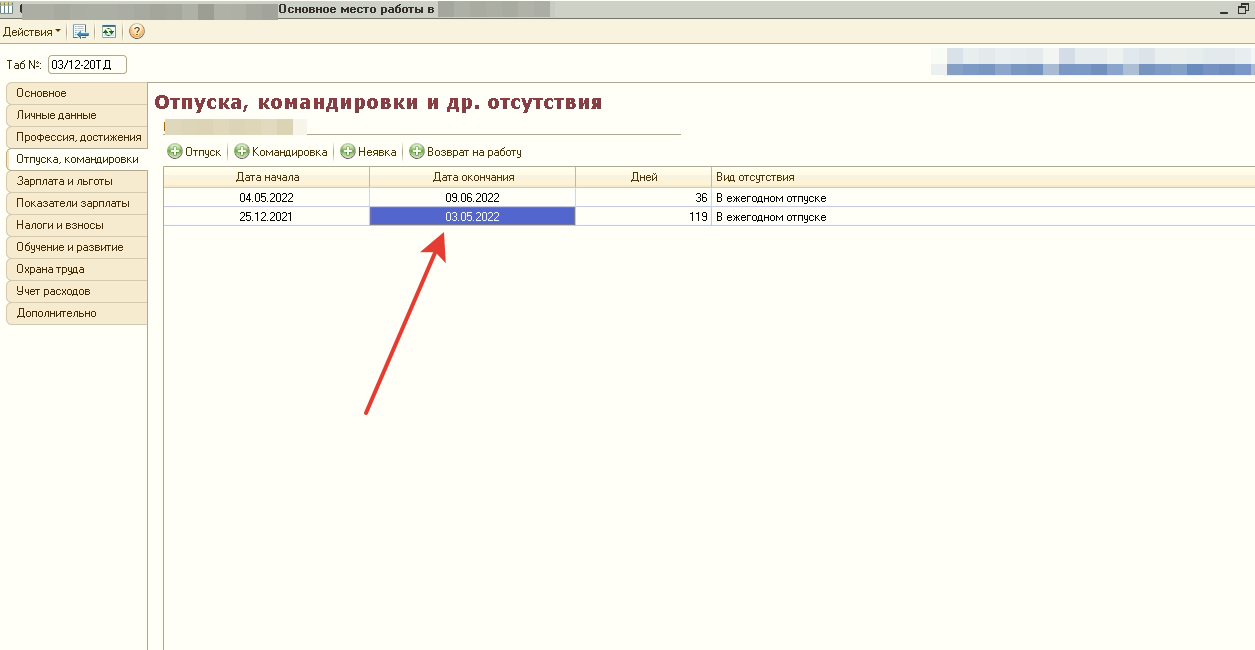1255x650 pixels.
Task: Click the green refresh icon in toolbar
Action: tap(109, 32)
